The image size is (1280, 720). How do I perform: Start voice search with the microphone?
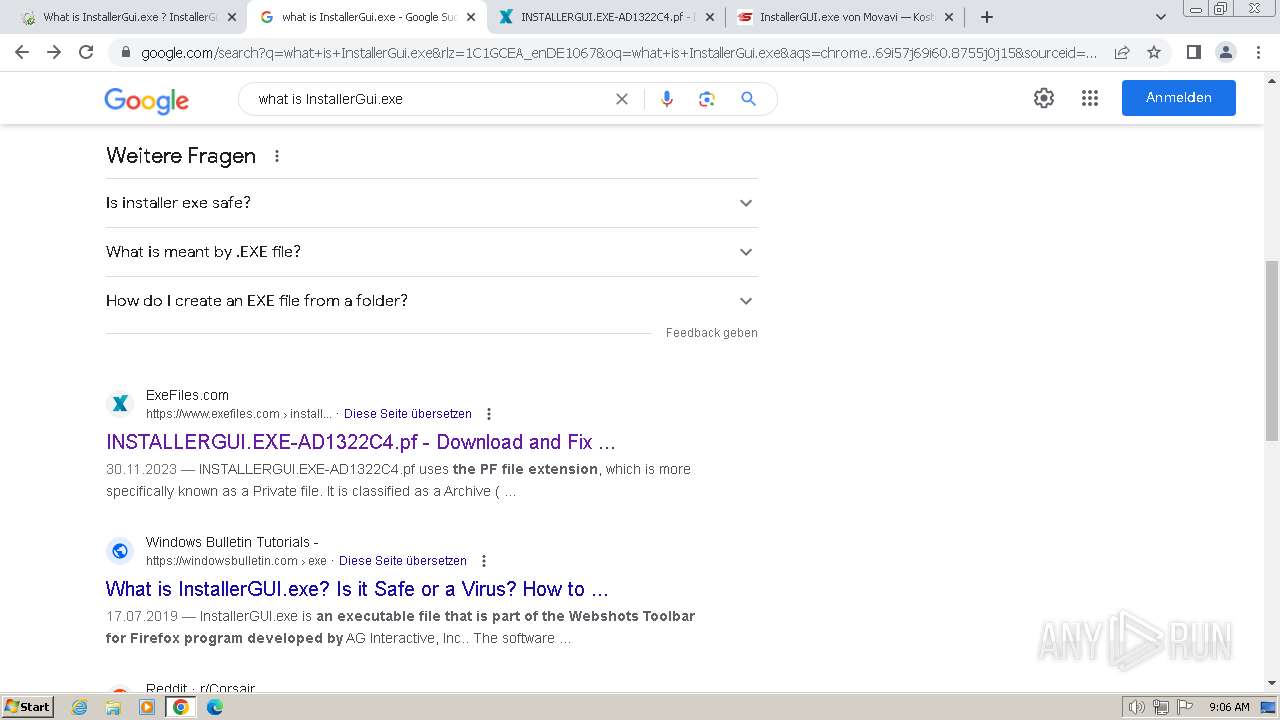667,99
